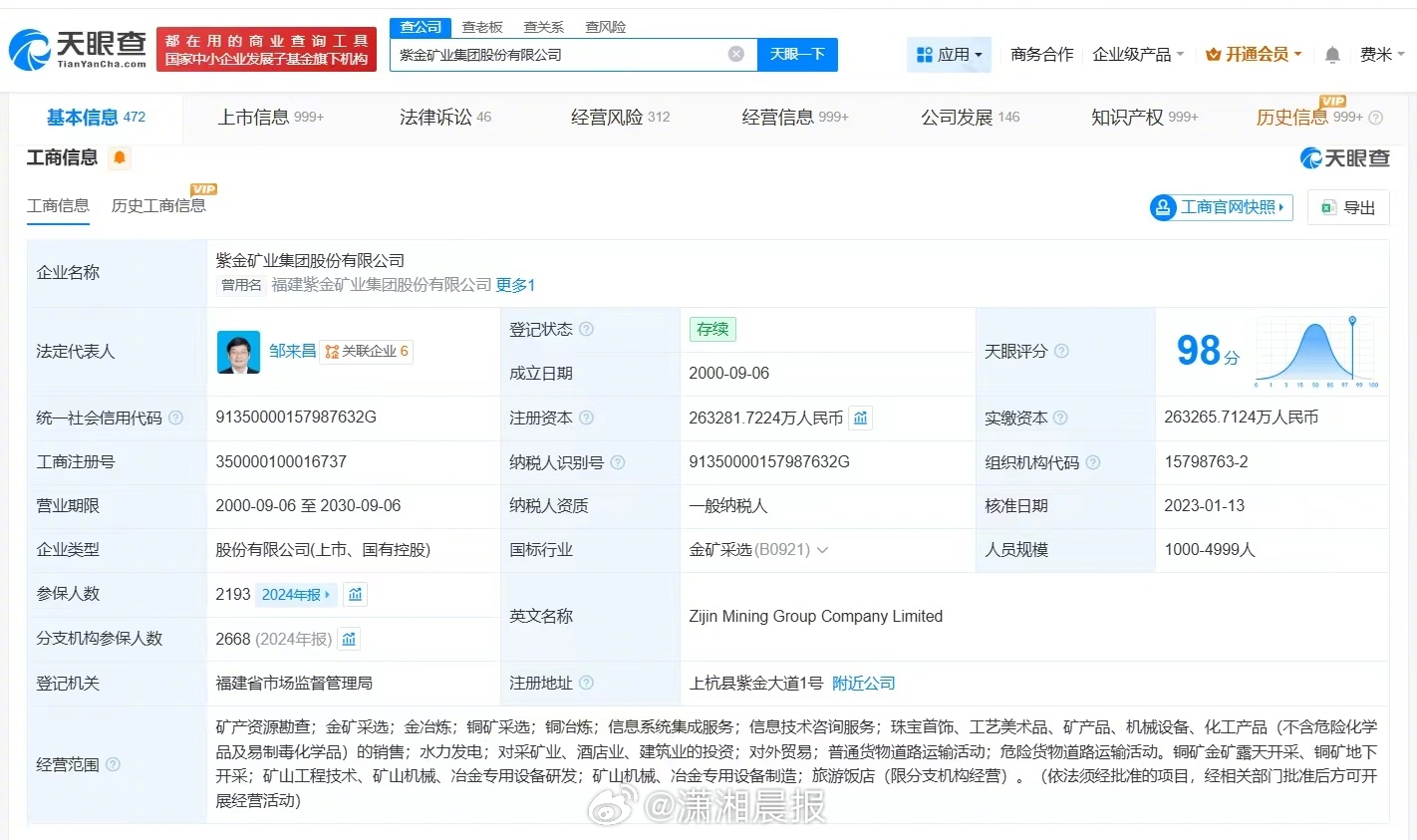Open the 开通会员 dropdown
Image resolution: width=1417 pixels, height=840 pixels.
1254,54
